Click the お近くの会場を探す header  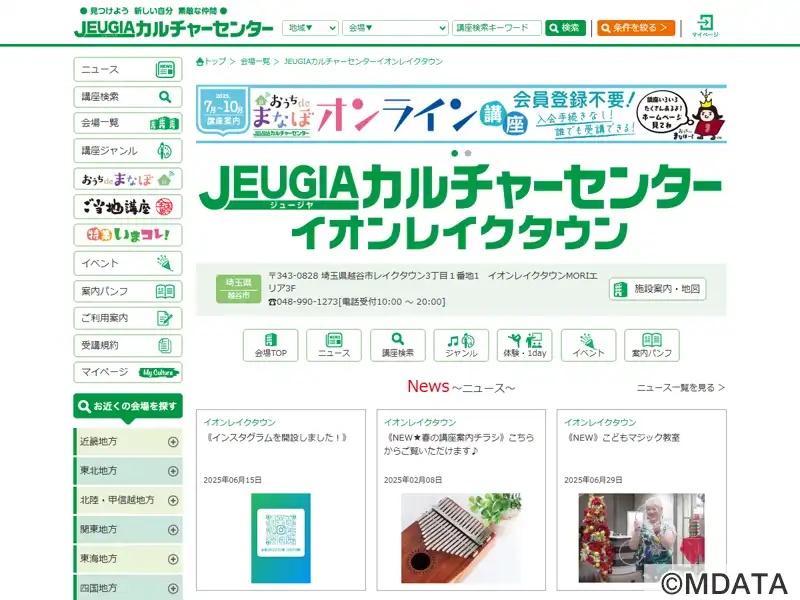[128, 406]
